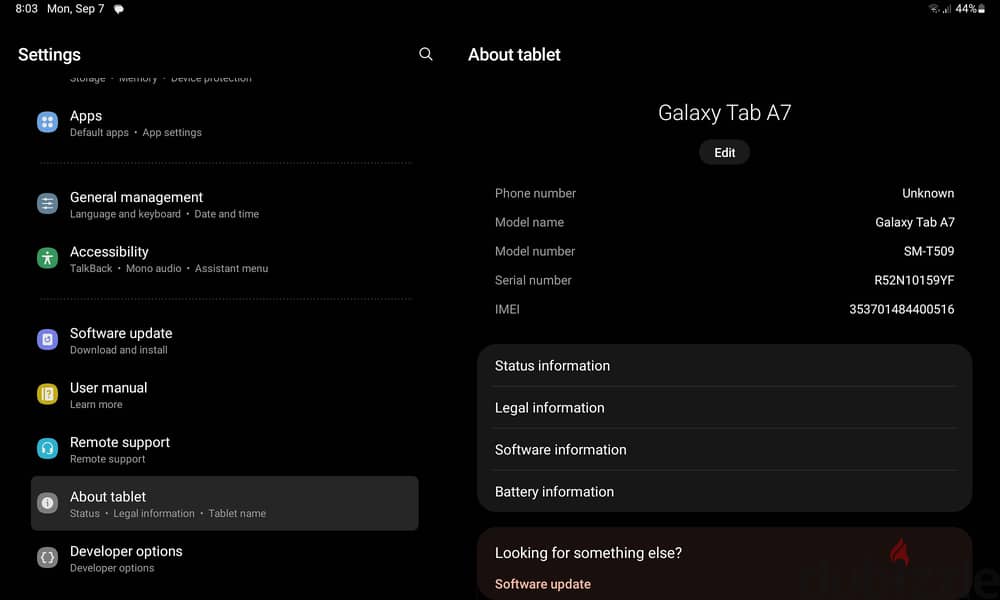Follow the orange Software update link

(x=543, y=584)
